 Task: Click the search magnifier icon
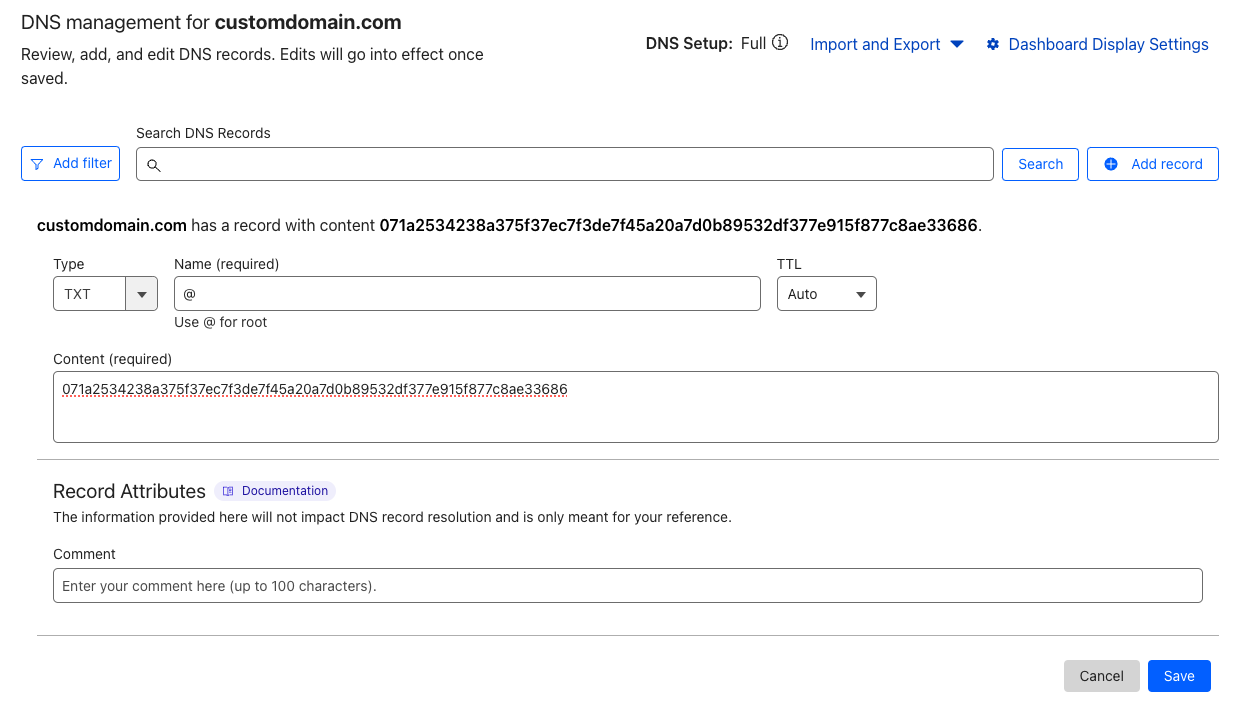click(154, 165)
